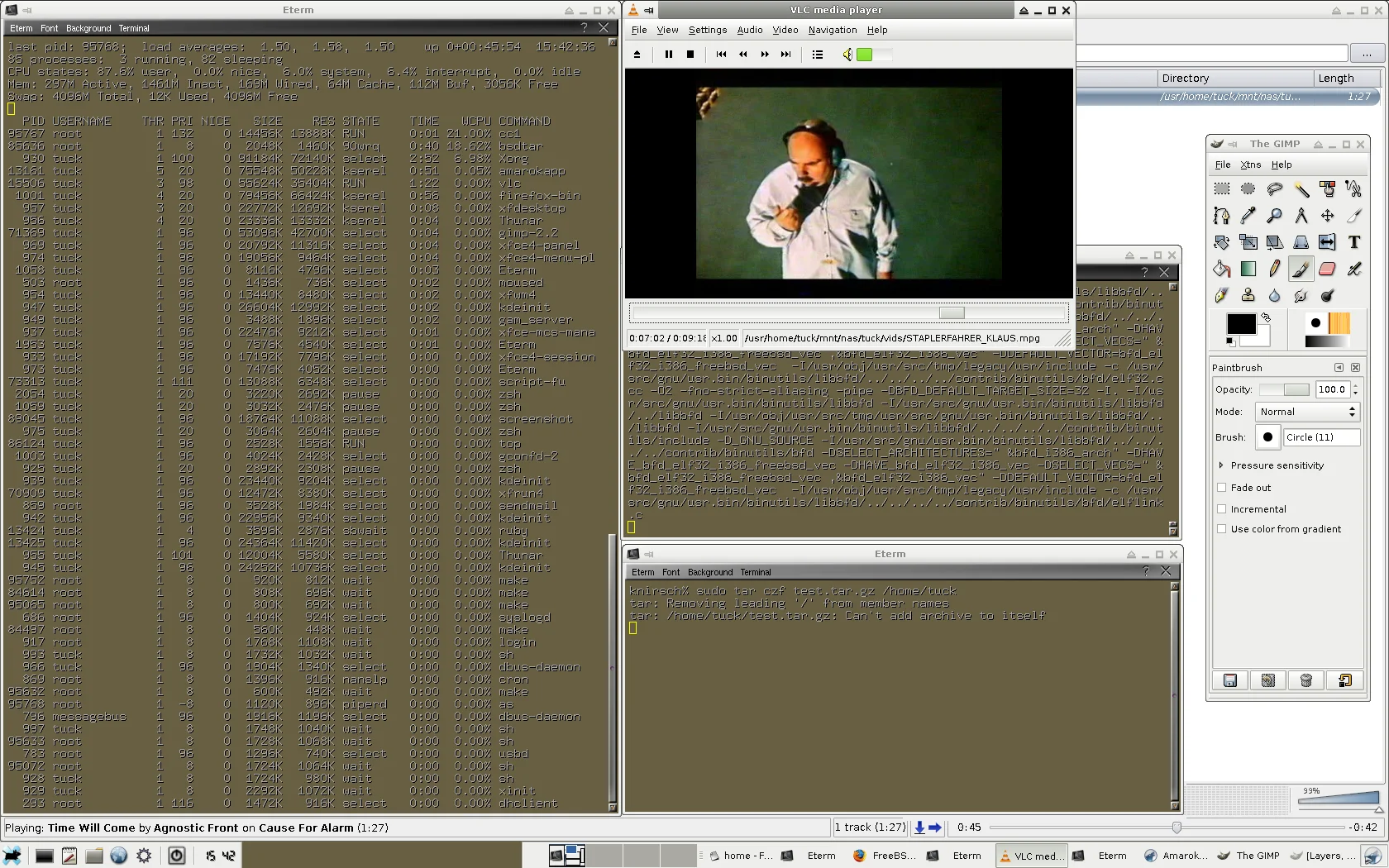Check Use color from gradient
The width and height of the screenshot is (1389, 868).
[x=1222, y=529]
